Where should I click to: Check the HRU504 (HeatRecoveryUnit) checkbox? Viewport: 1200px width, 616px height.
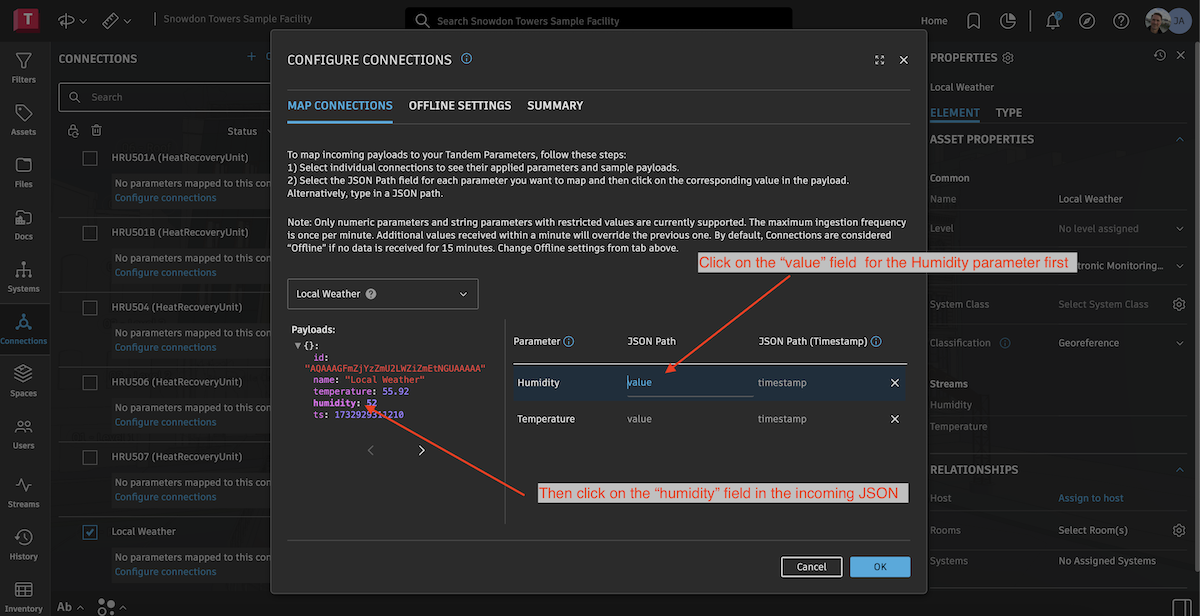(90, 307)
